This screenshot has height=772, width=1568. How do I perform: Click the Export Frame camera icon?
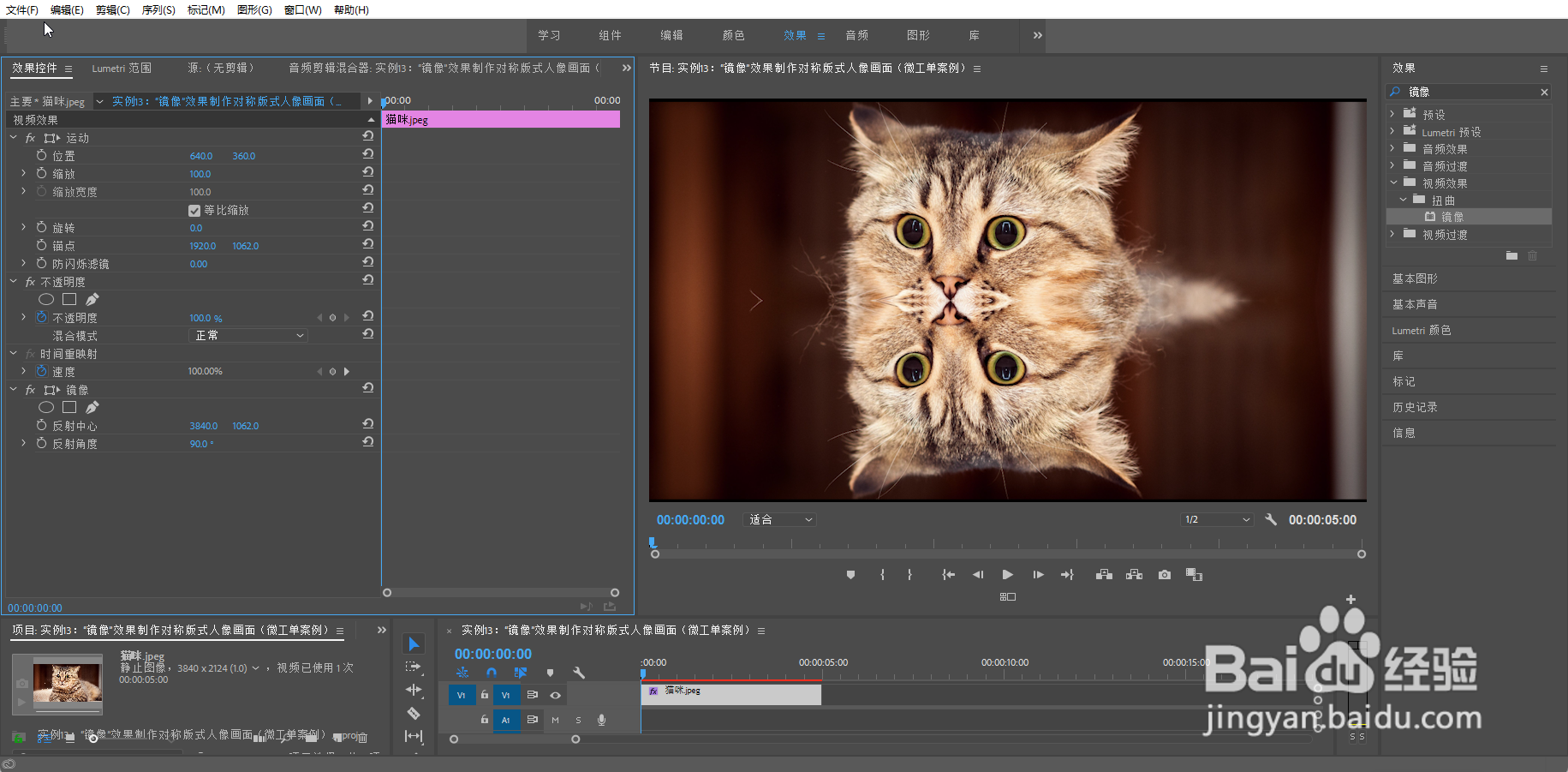pyautogui.click(x=1164, y=575)
